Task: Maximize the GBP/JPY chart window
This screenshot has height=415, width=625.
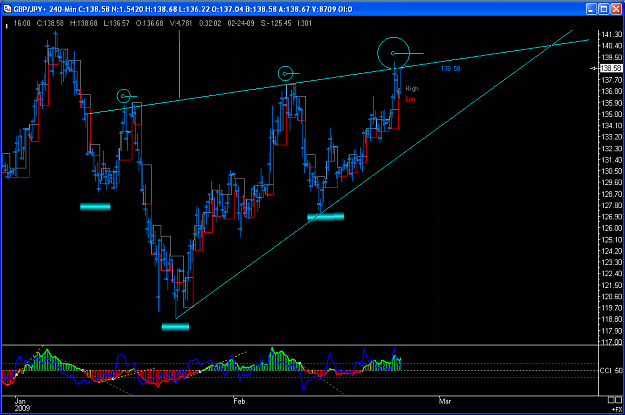Action: (x=604, y=9)
